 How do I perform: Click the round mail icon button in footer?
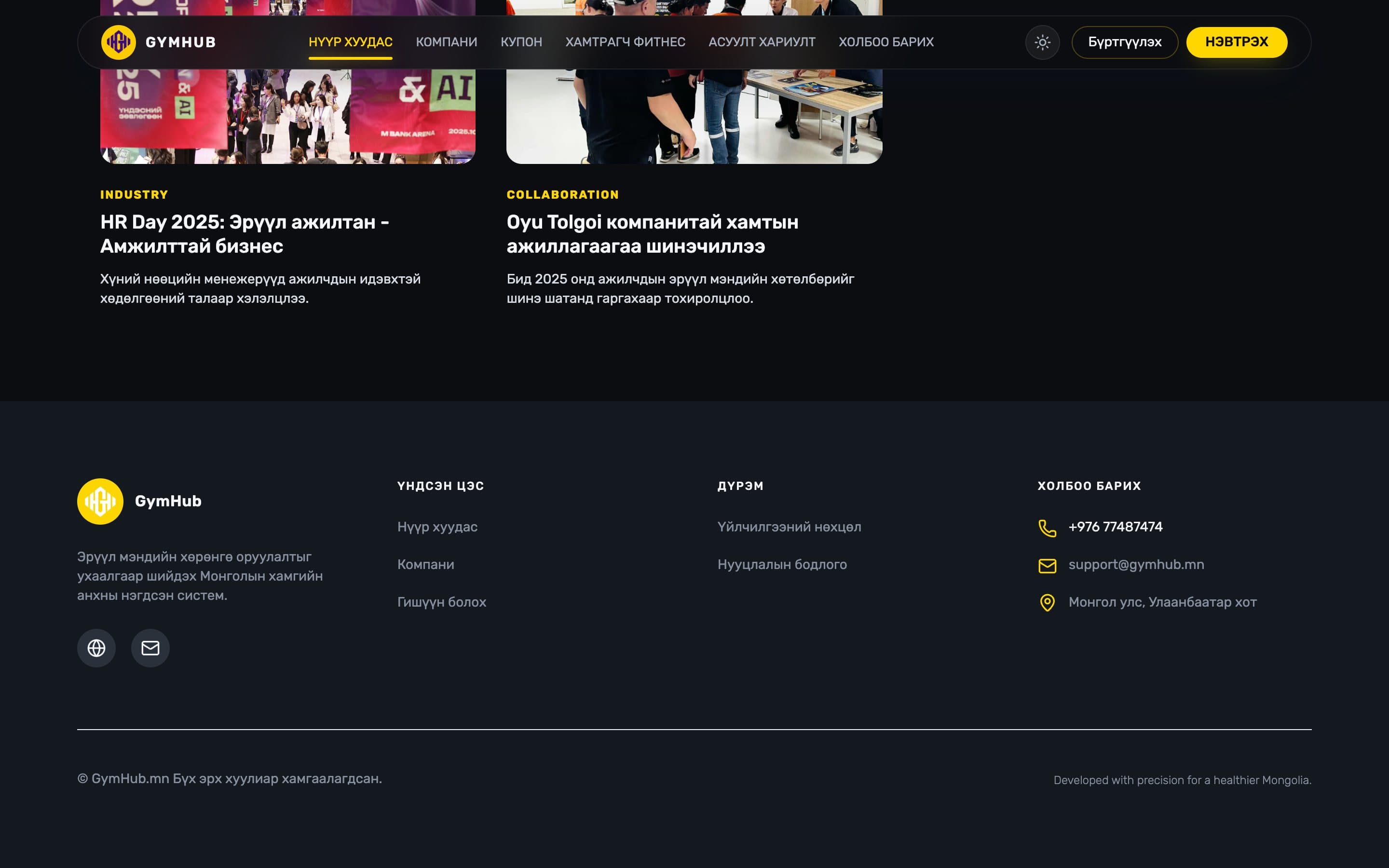(x=150, y=648)
